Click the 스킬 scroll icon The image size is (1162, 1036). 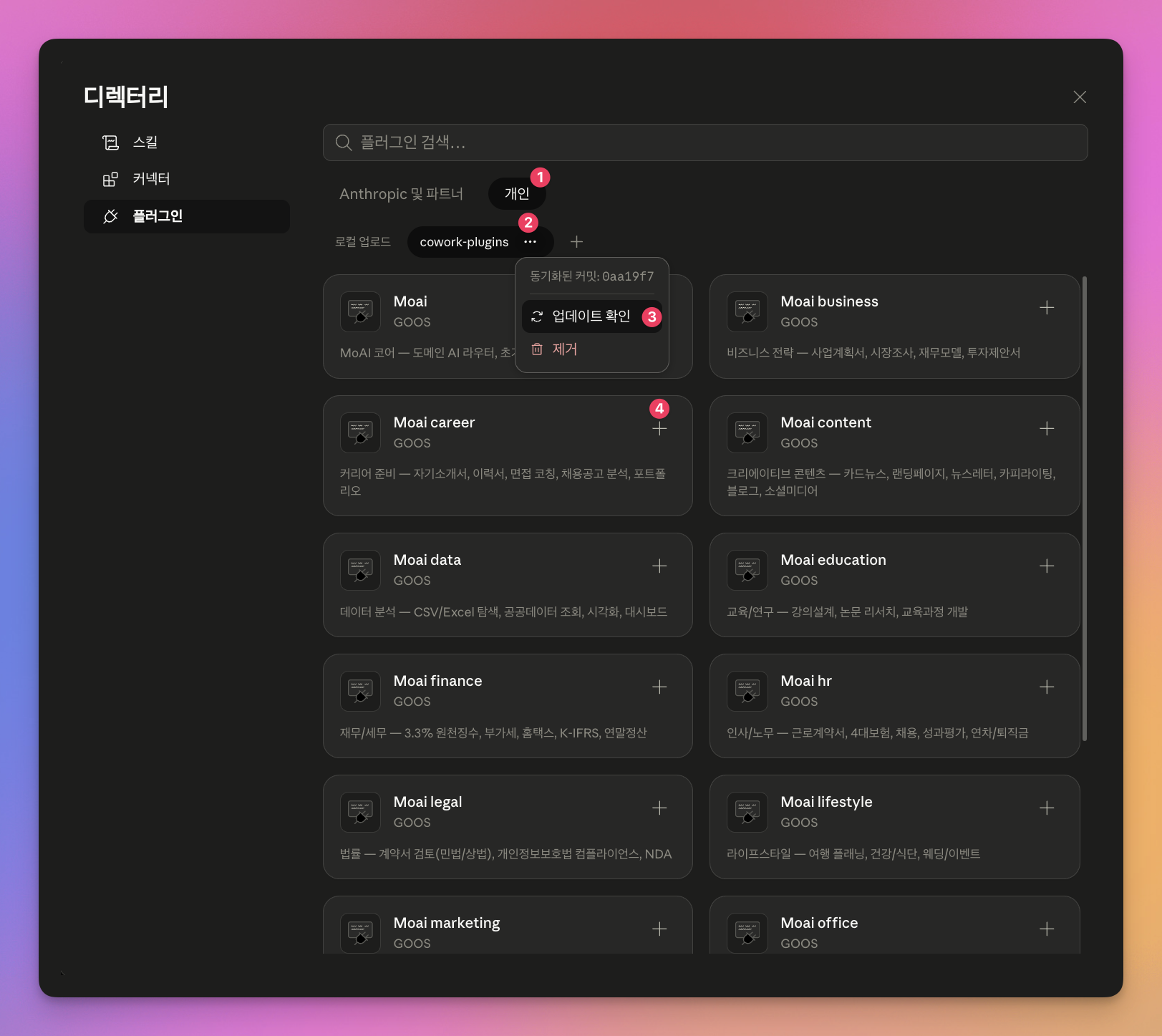coord(110,142)
